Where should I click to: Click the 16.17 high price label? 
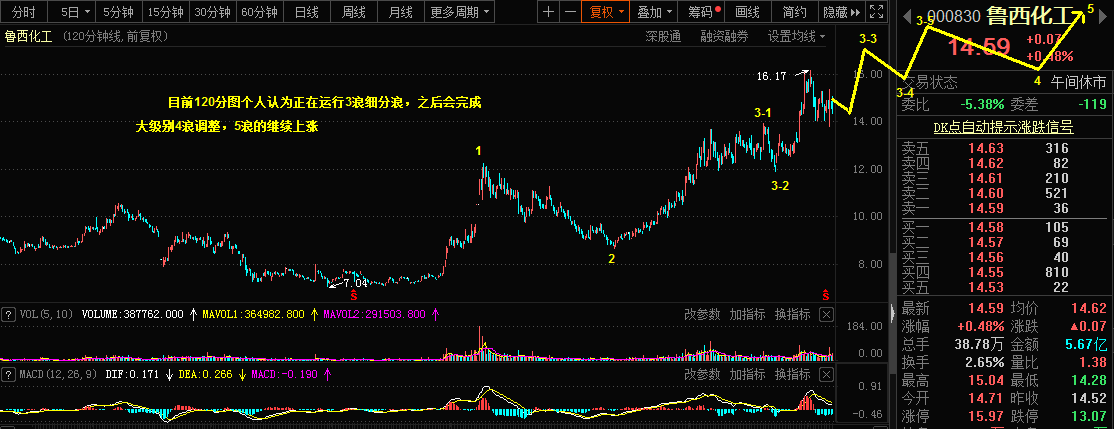pyautogui.click(x=772, y=76)
